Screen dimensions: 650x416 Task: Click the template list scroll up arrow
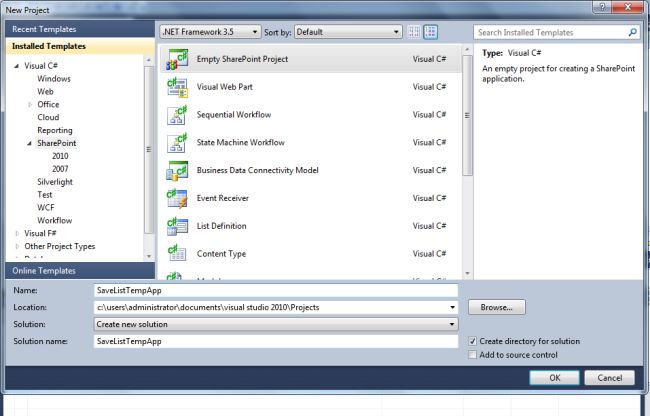tap(467, 50)
